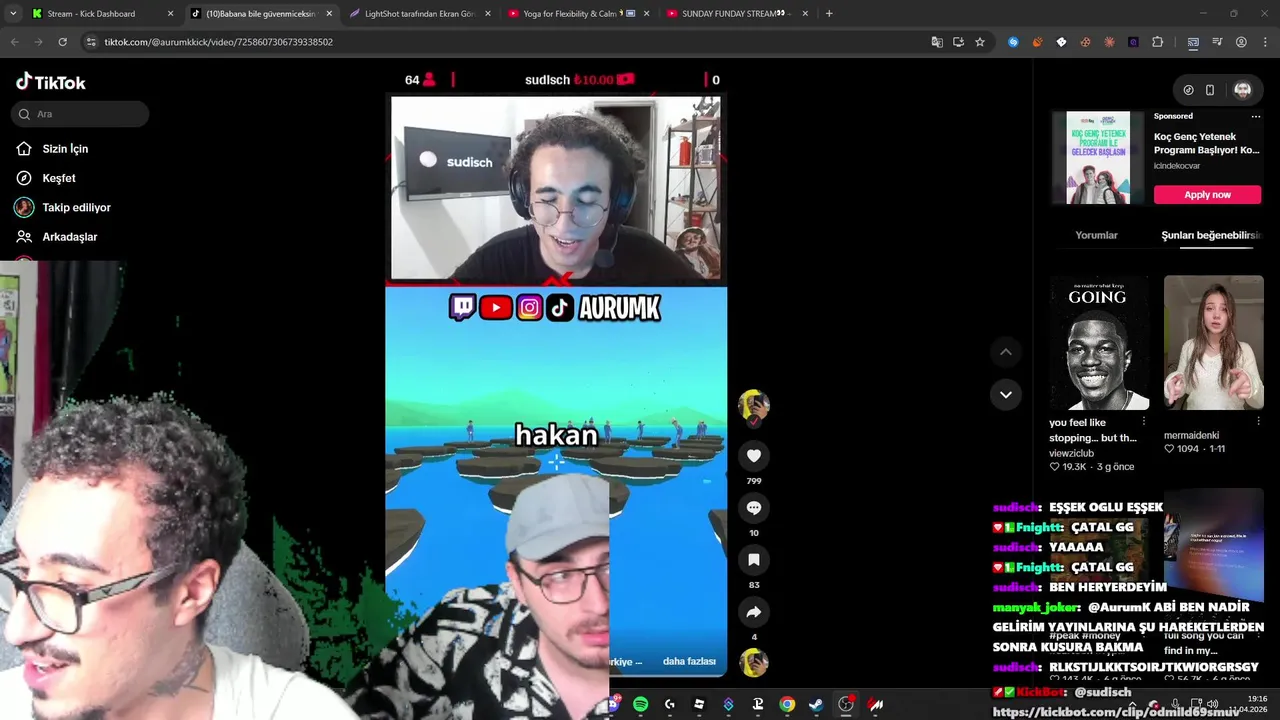The height and width of the screenshot is (720, 1280).
Task: Open the creator's avatar beside the video
Action: pos(754,405)
